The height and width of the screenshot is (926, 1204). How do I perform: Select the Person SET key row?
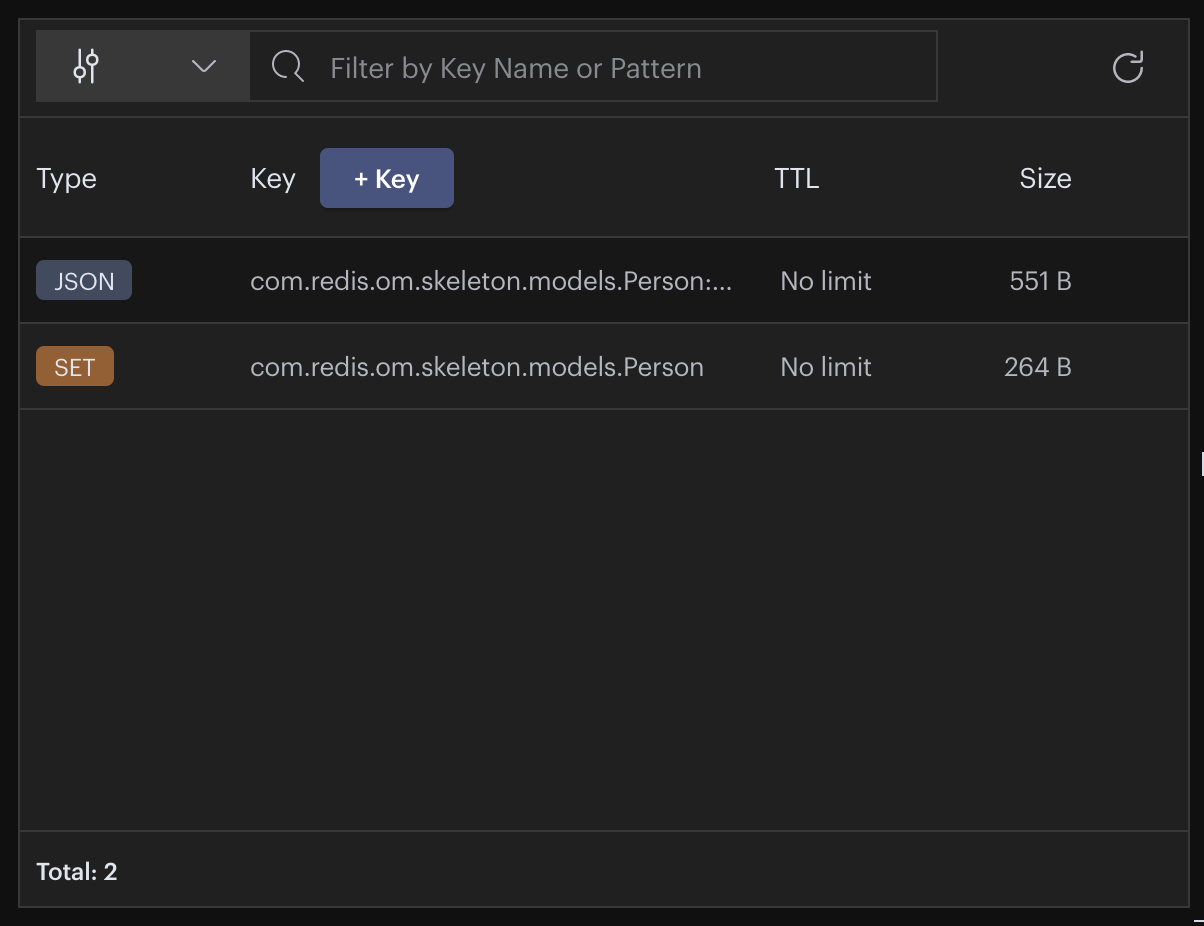[476, 366]
